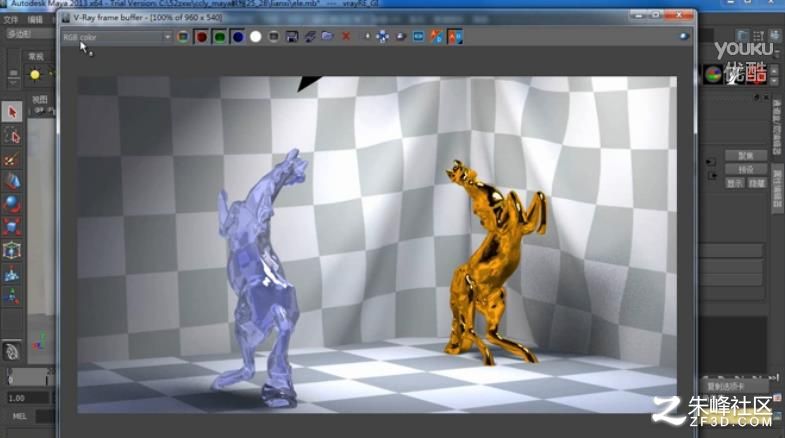This screenshot has height=438, width=785.
Task: Open the 视图 panel menu
Action: [x=40, y=100]
